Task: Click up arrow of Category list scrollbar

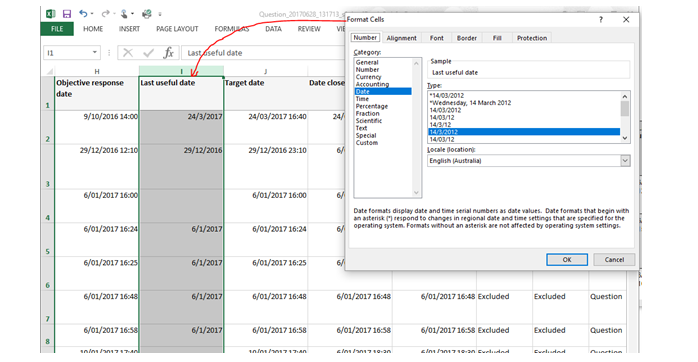Action: pos(416,63)
